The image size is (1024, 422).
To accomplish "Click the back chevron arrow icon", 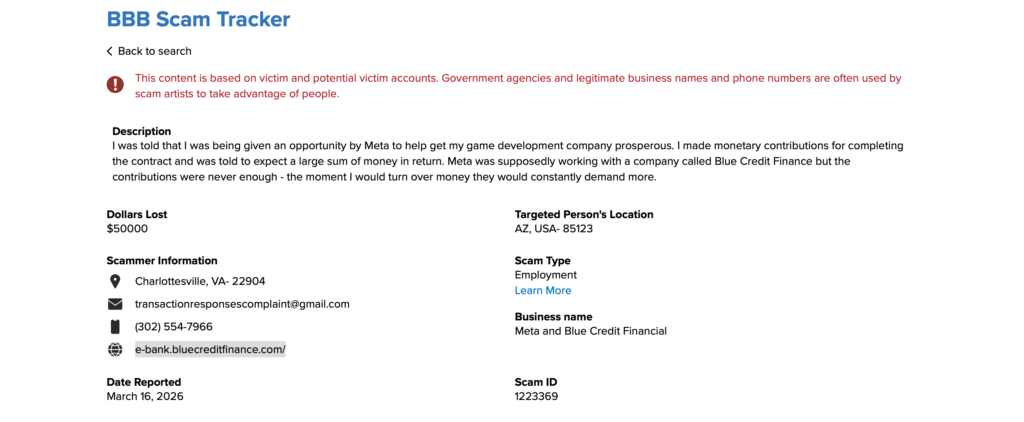I will point(110,51).
